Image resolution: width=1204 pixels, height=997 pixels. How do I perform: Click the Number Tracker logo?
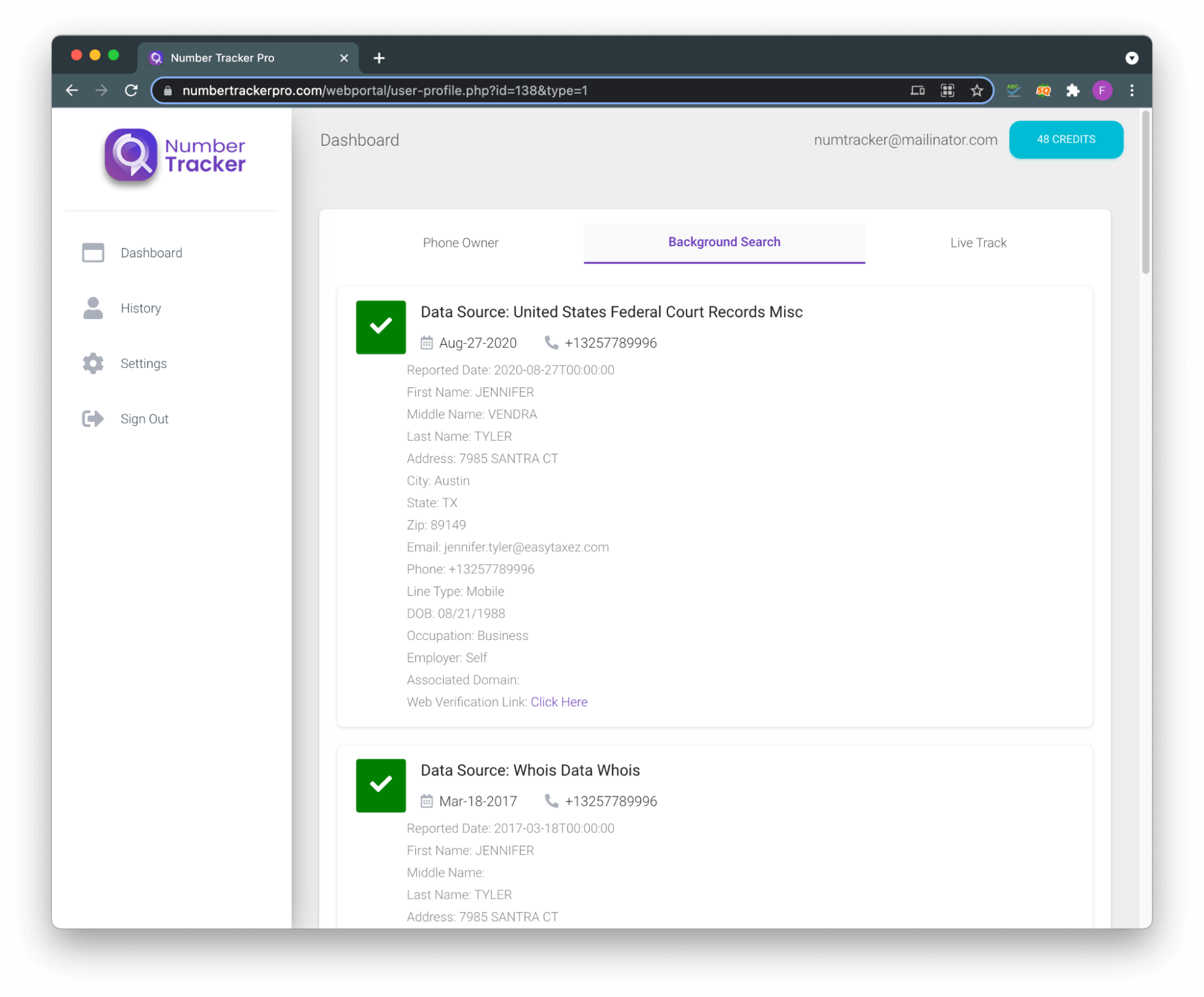tap(175, 155)
